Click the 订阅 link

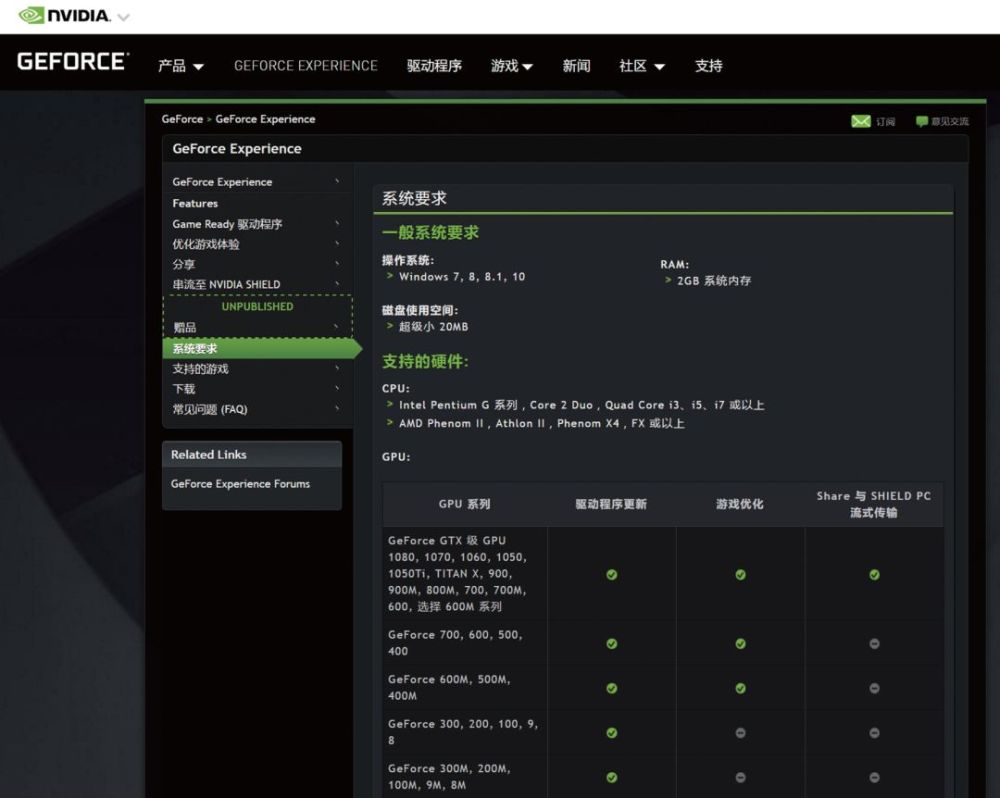coord(885,122)
